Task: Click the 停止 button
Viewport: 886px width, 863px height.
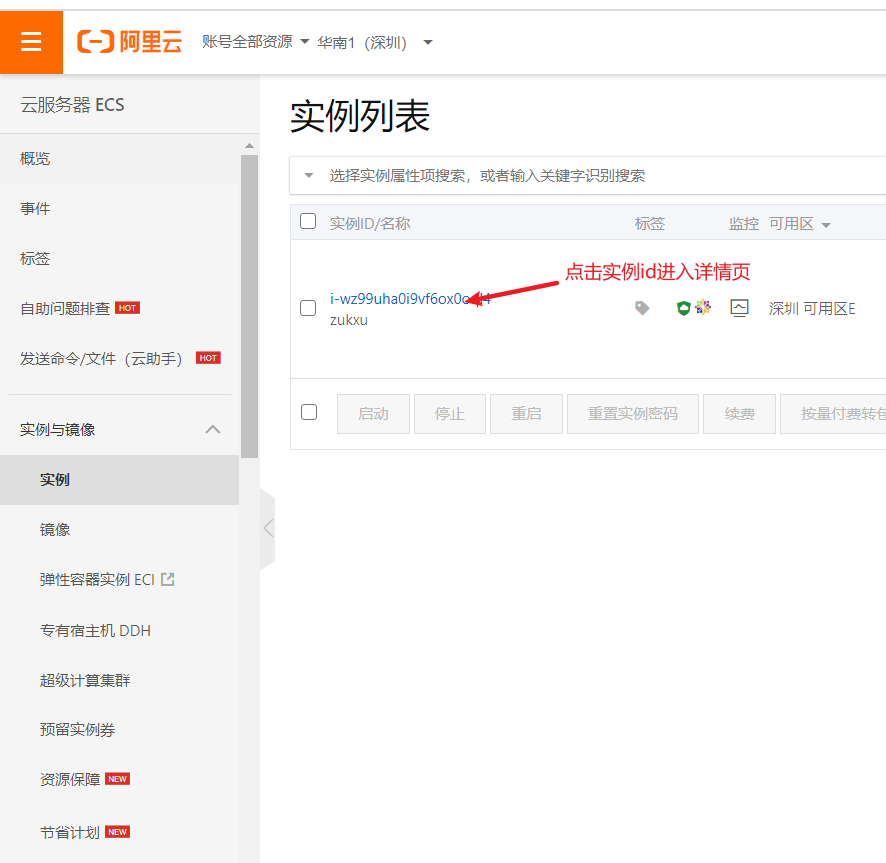Action: (450, 414)
